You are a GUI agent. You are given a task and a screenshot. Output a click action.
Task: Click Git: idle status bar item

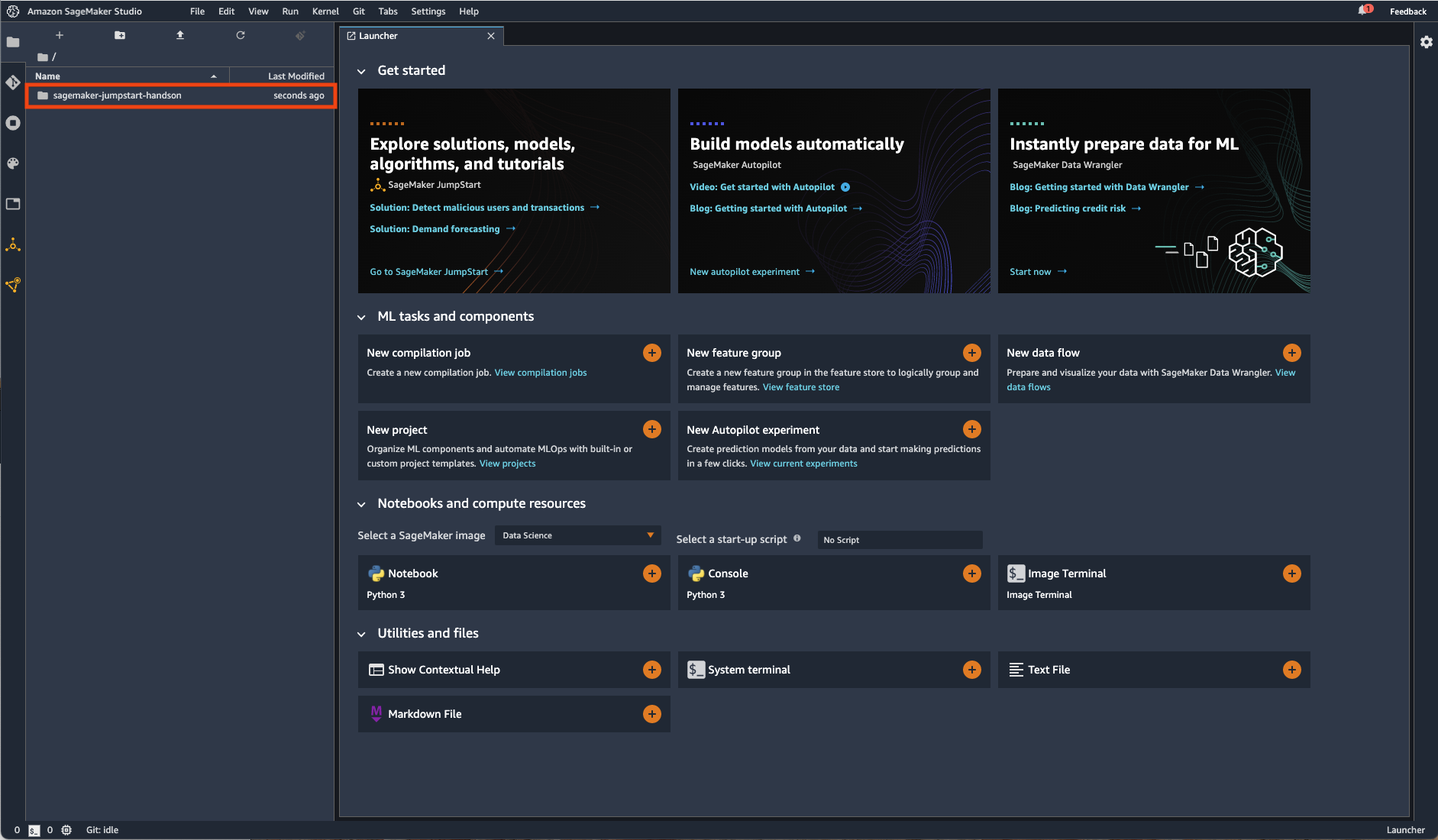pyautogui.click(x=102, y=830)
